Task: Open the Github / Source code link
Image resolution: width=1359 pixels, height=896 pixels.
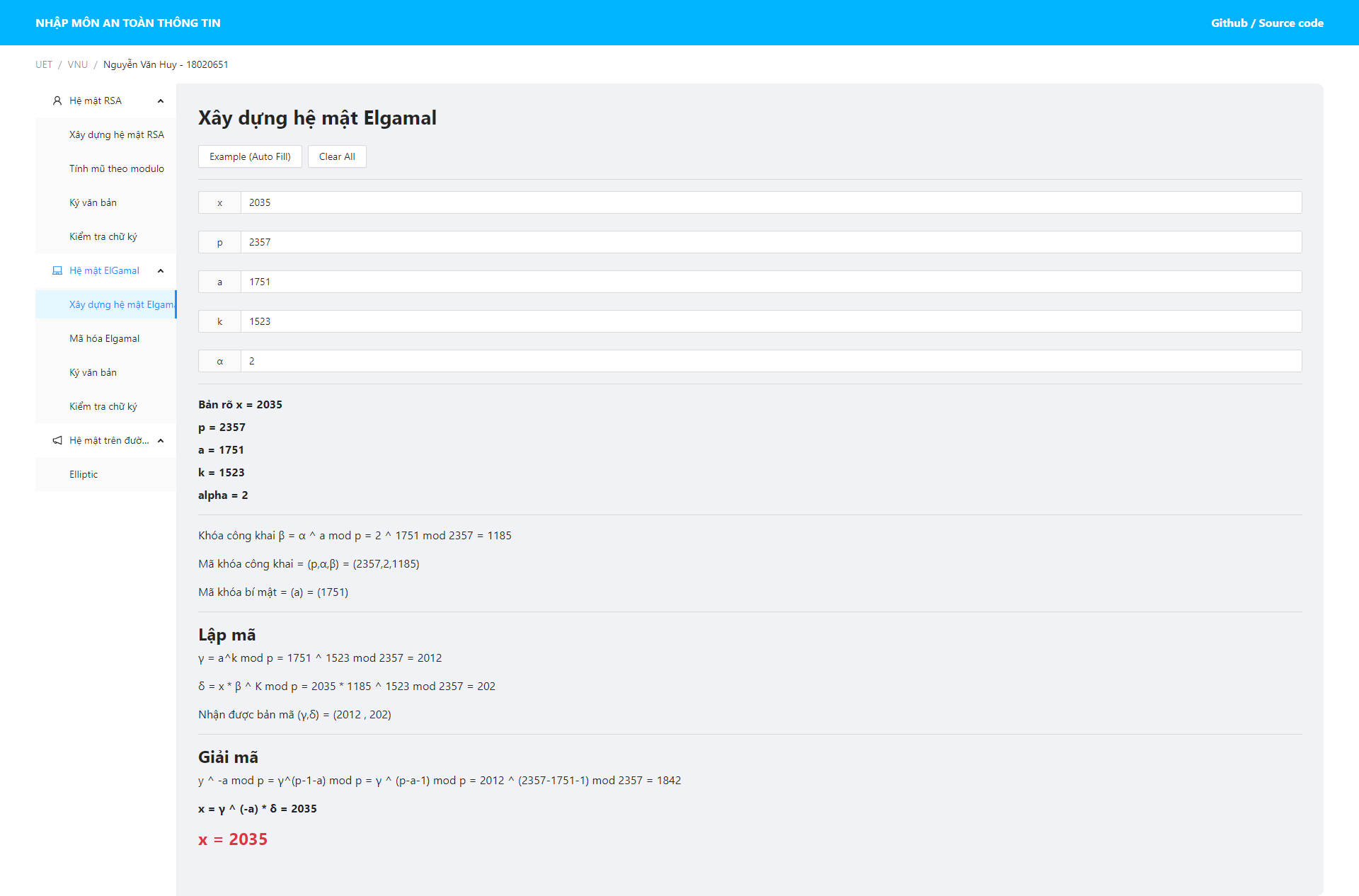Action: pyautogui.click(x=1266, y=23)
